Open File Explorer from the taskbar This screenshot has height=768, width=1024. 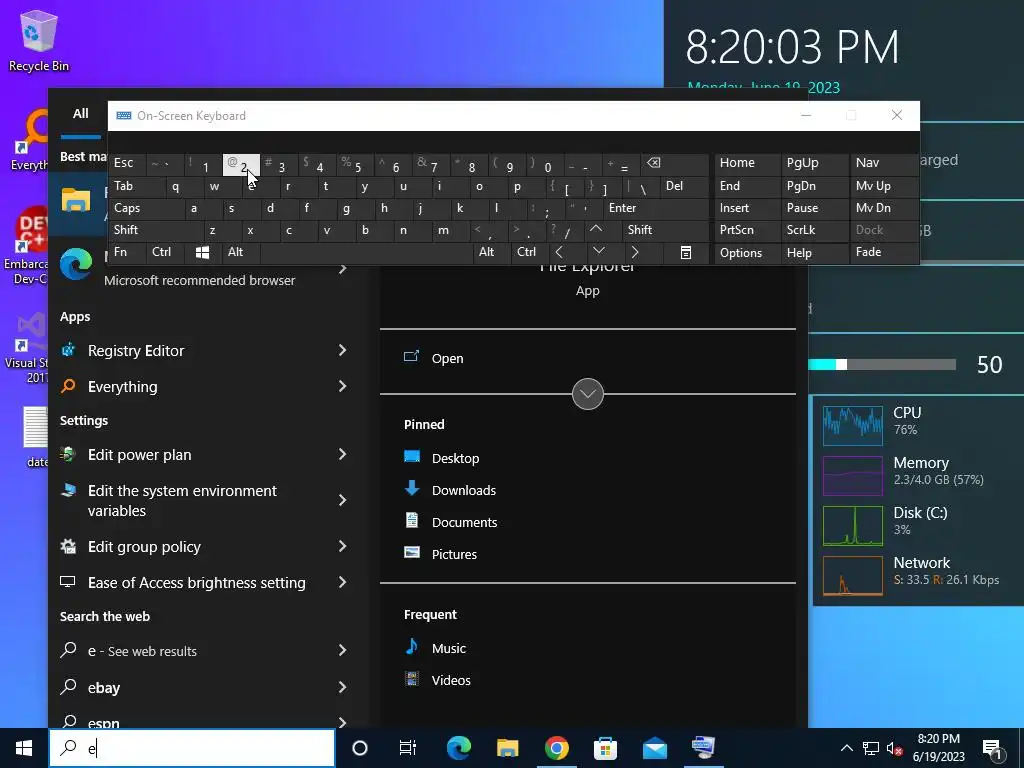pyautogui.click(x=507, y=748)
